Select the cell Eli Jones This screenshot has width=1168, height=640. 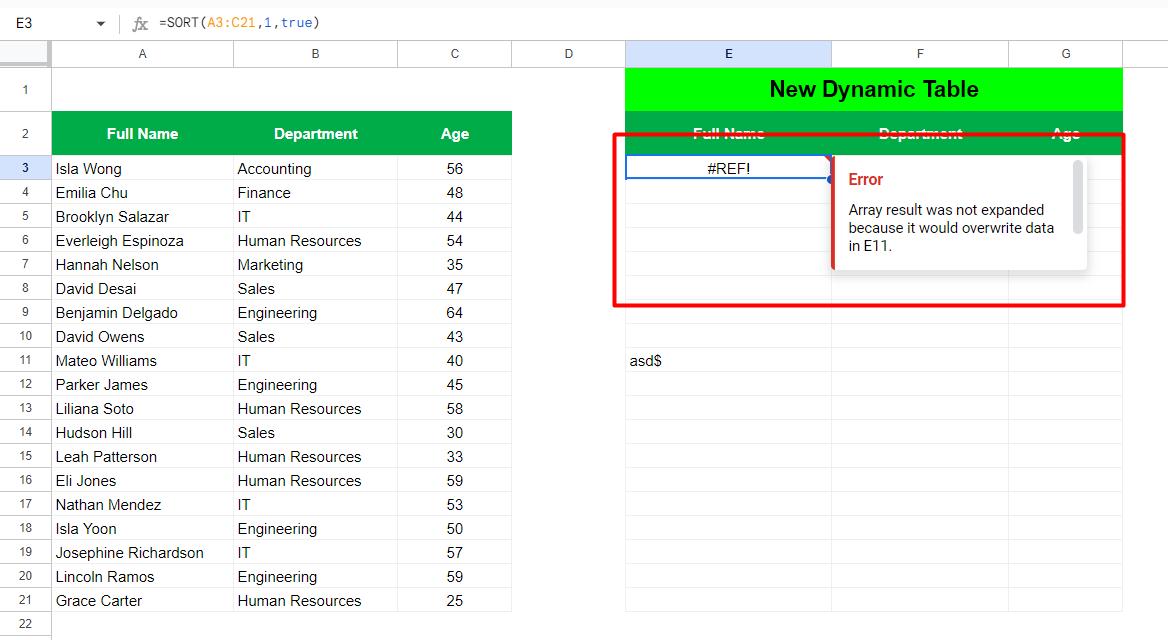coord(142,481)
